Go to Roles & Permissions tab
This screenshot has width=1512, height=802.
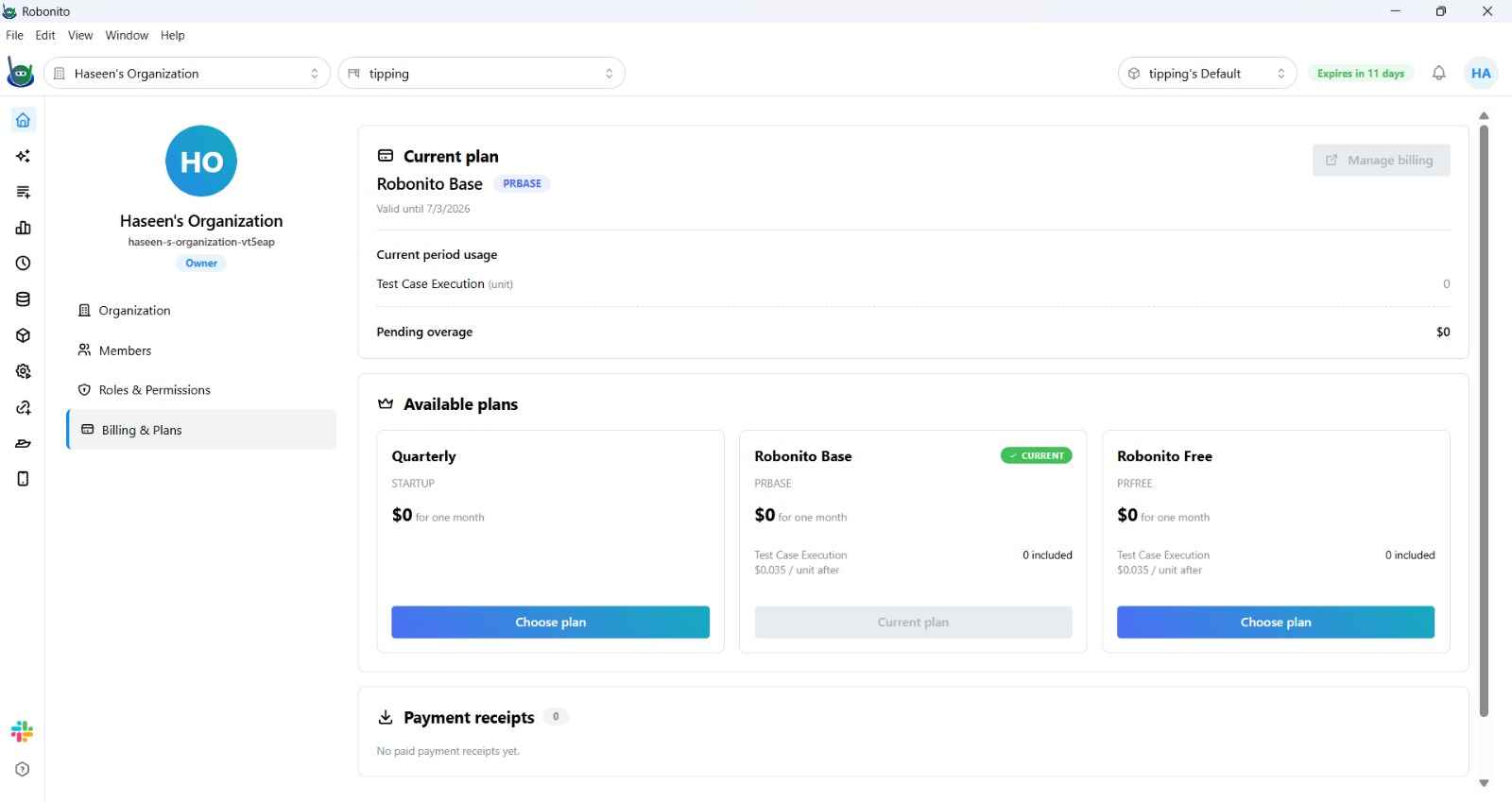[x=201, y=389]
